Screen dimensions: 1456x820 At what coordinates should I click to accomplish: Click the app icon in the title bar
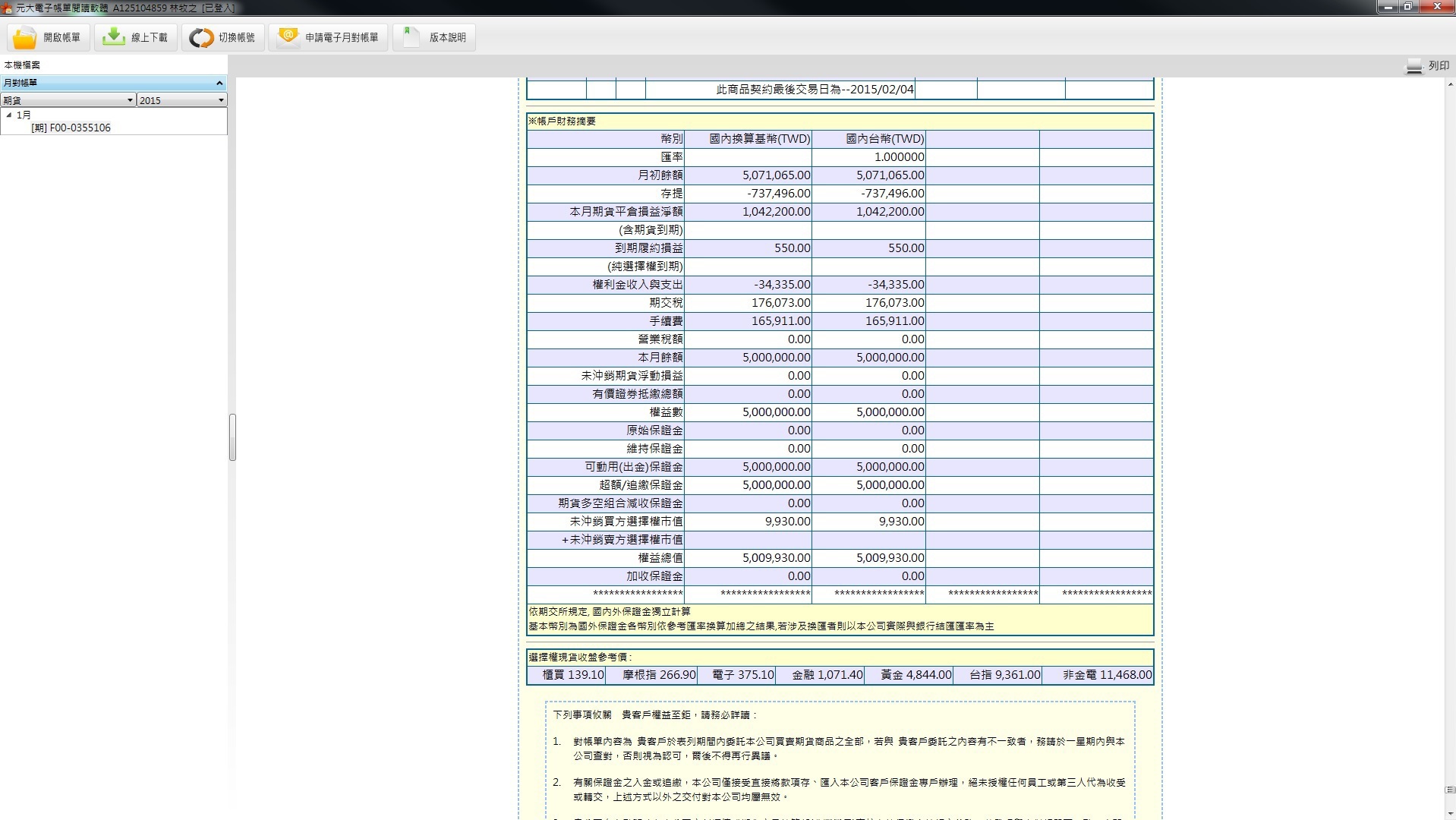tap(8, 8)
